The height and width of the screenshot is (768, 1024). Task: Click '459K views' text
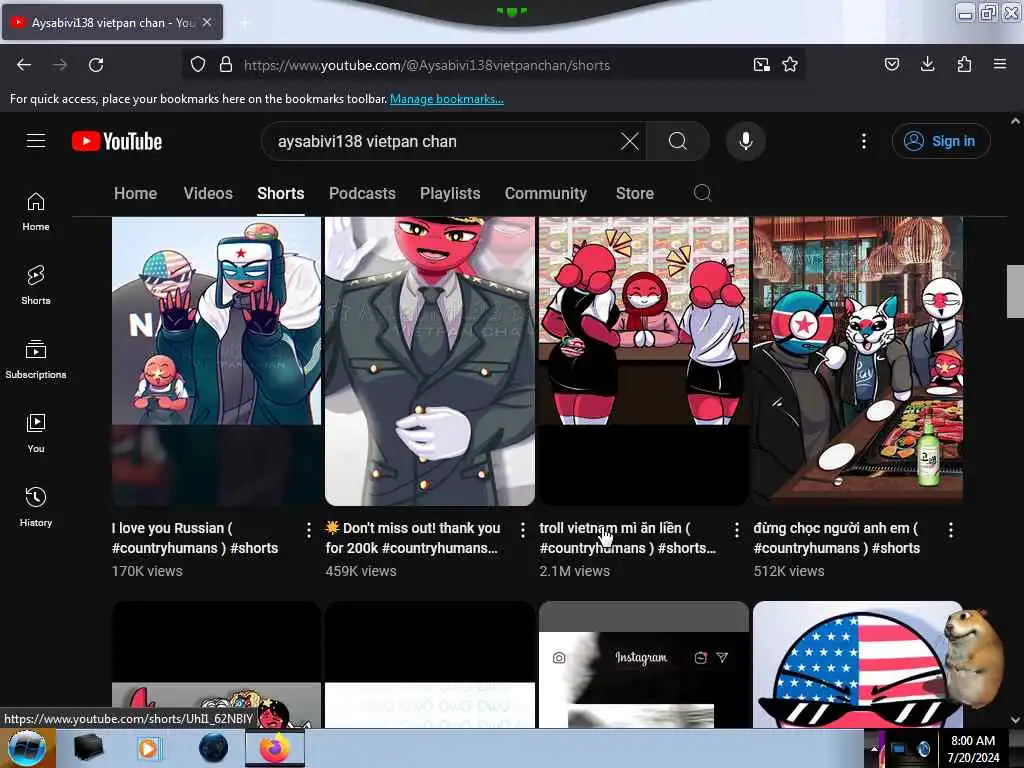[x=361, y=571]
